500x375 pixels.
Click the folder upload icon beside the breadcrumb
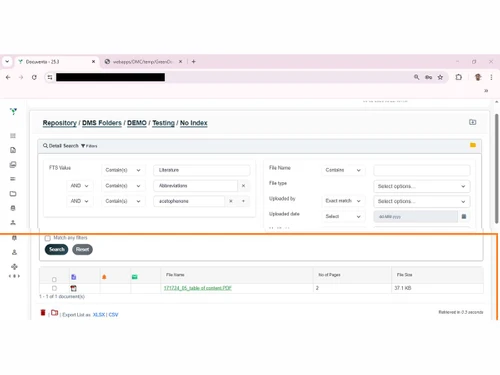click(x=473, y=122)
